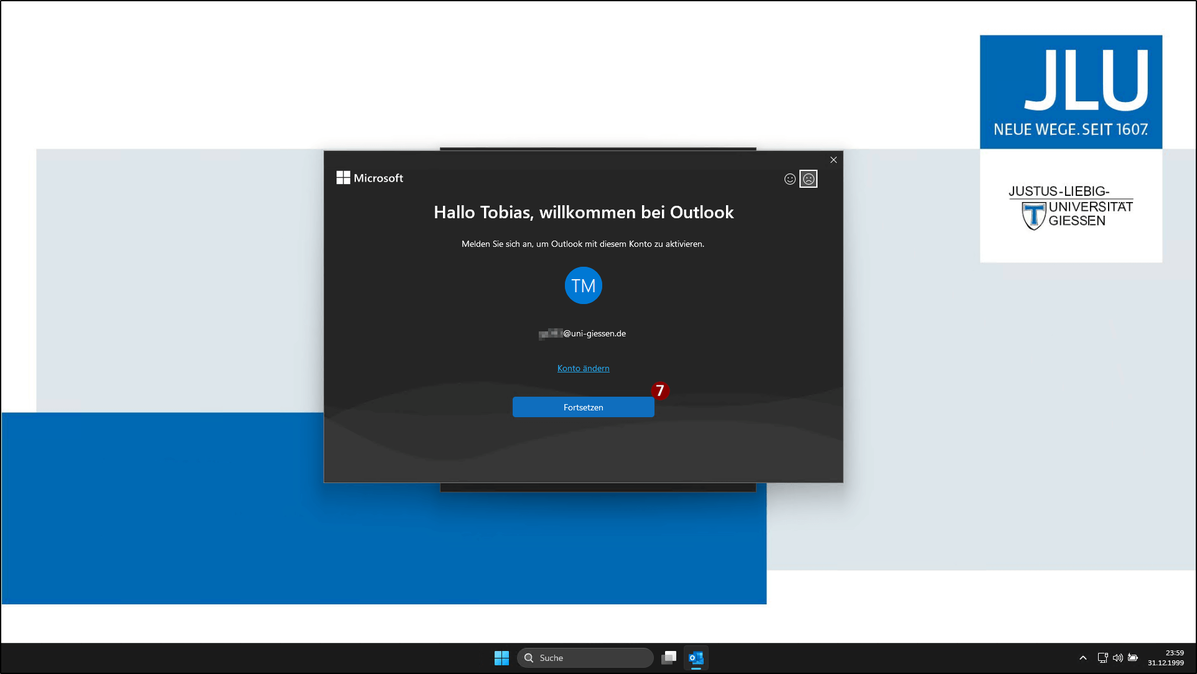Screen dimensions: 1197x674
Task: Open network status from the system tray
Action: [1102, 658]
